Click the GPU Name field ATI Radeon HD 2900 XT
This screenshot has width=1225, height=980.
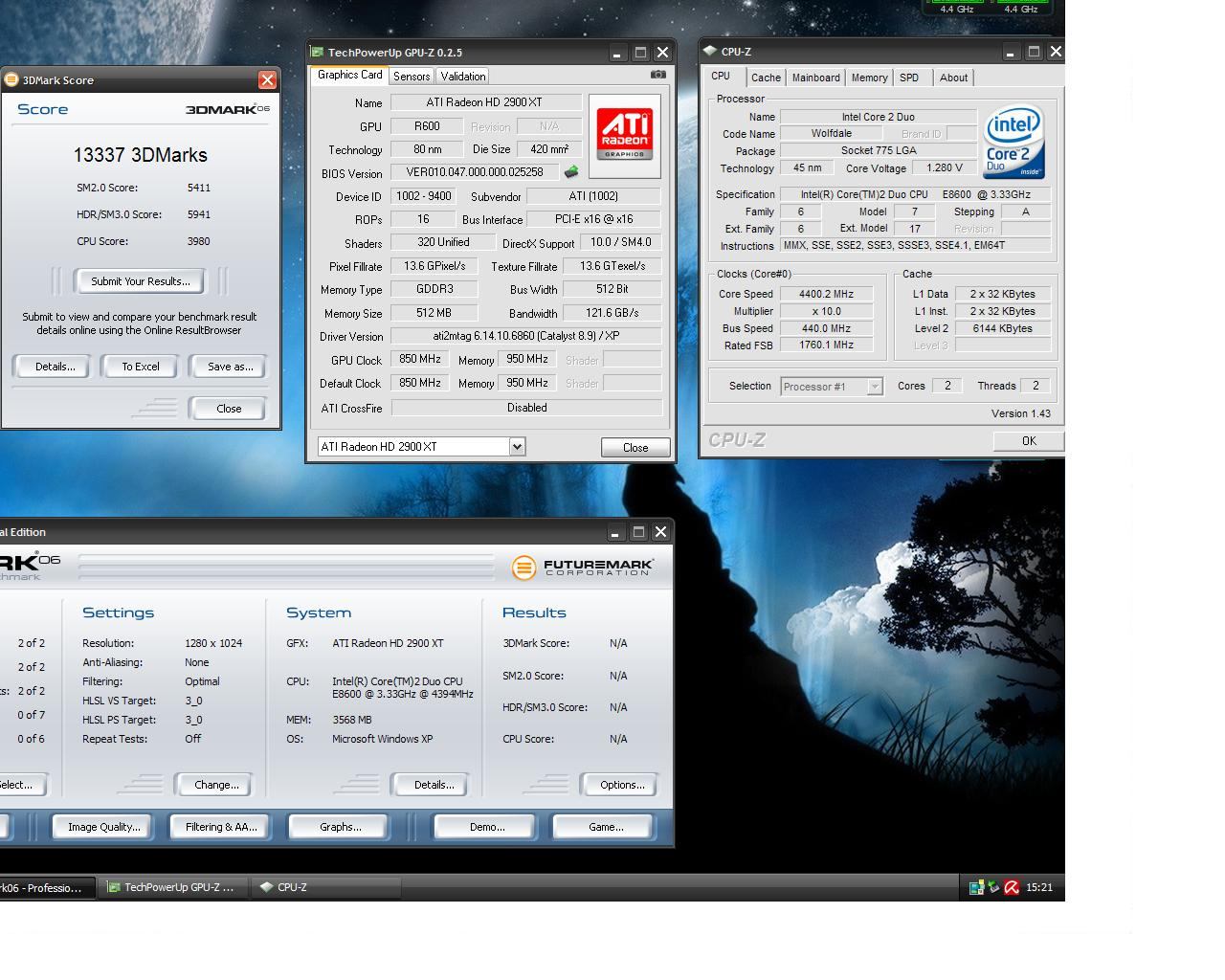[x=486, y=102]
